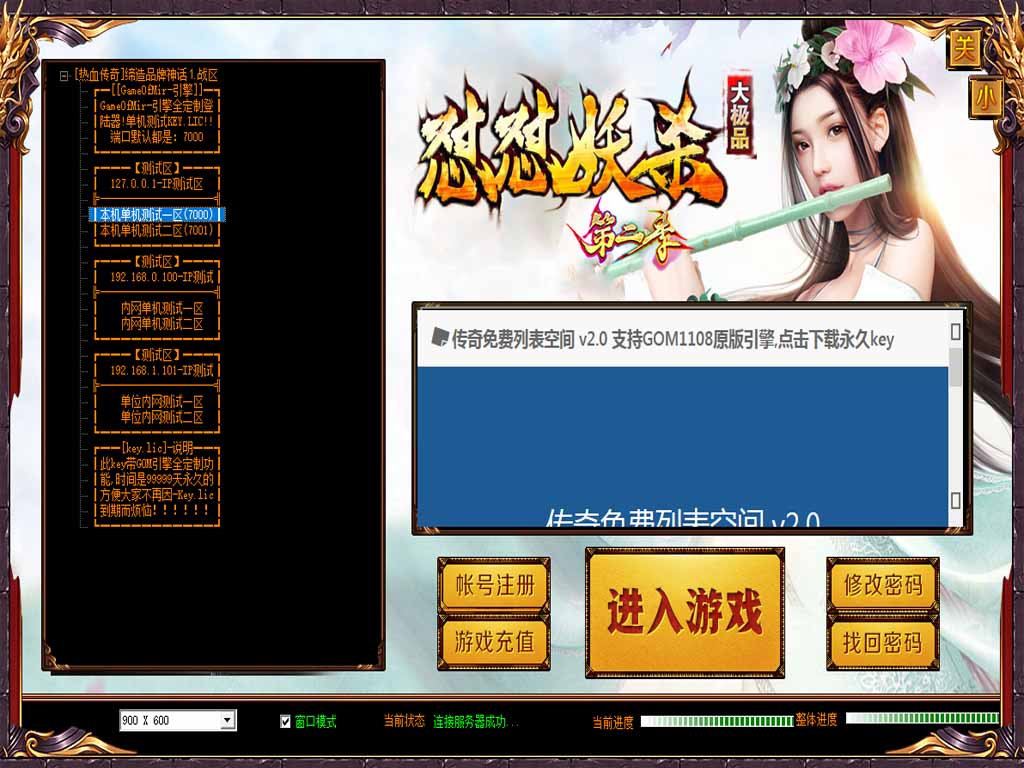Click the 整体进度 overall progress bar

922,718
